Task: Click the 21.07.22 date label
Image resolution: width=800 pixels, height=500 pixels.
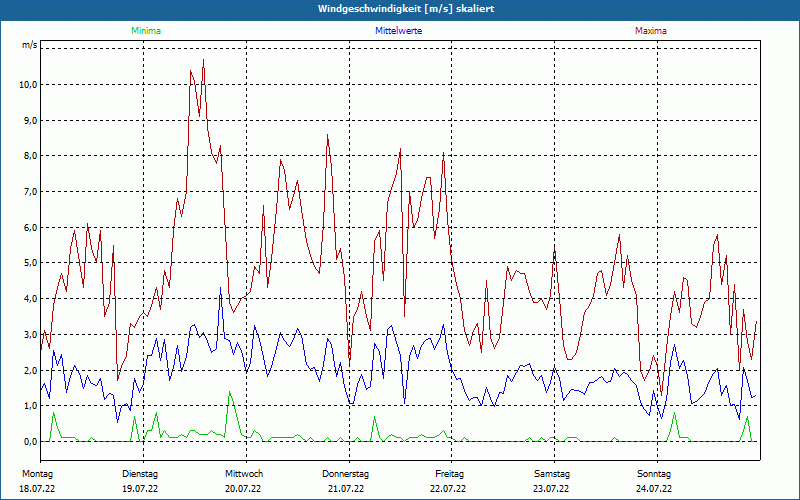Action: [x=346, y=489]
